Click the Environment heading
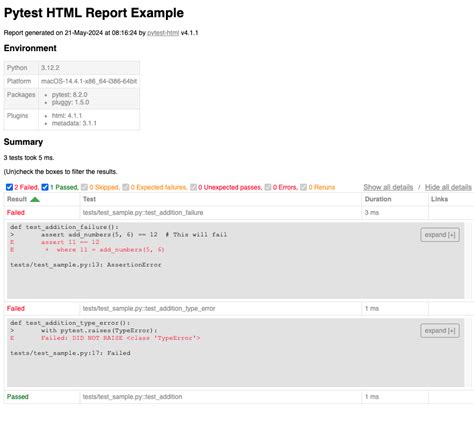 pyautogui.click(x=30, y=48)
